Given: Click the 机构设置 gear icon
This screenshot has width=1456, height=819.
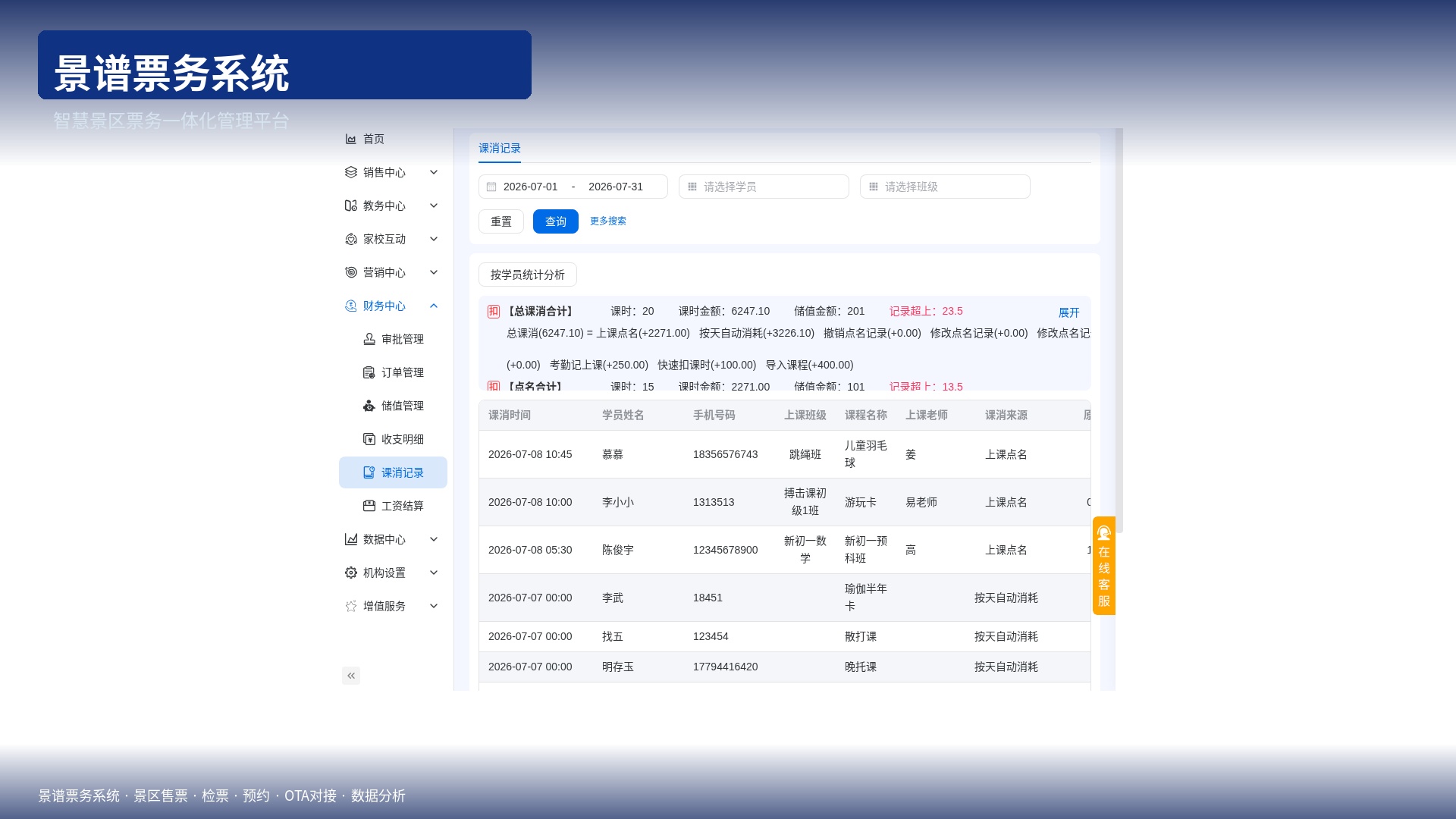Looking at the screenshot, I should pos(350,573).
